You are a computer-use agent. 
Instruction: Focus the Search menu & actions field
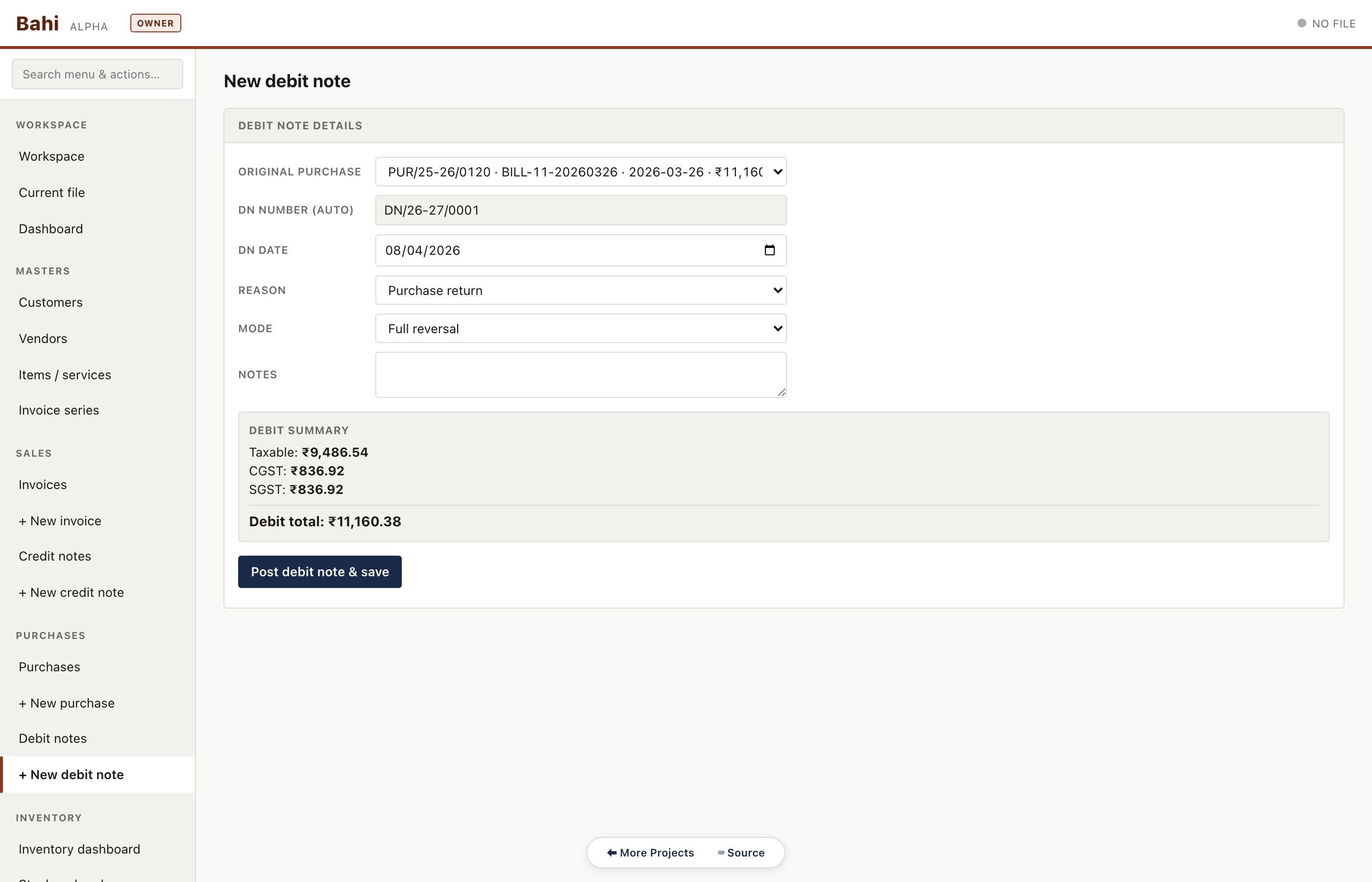(98, 74)
